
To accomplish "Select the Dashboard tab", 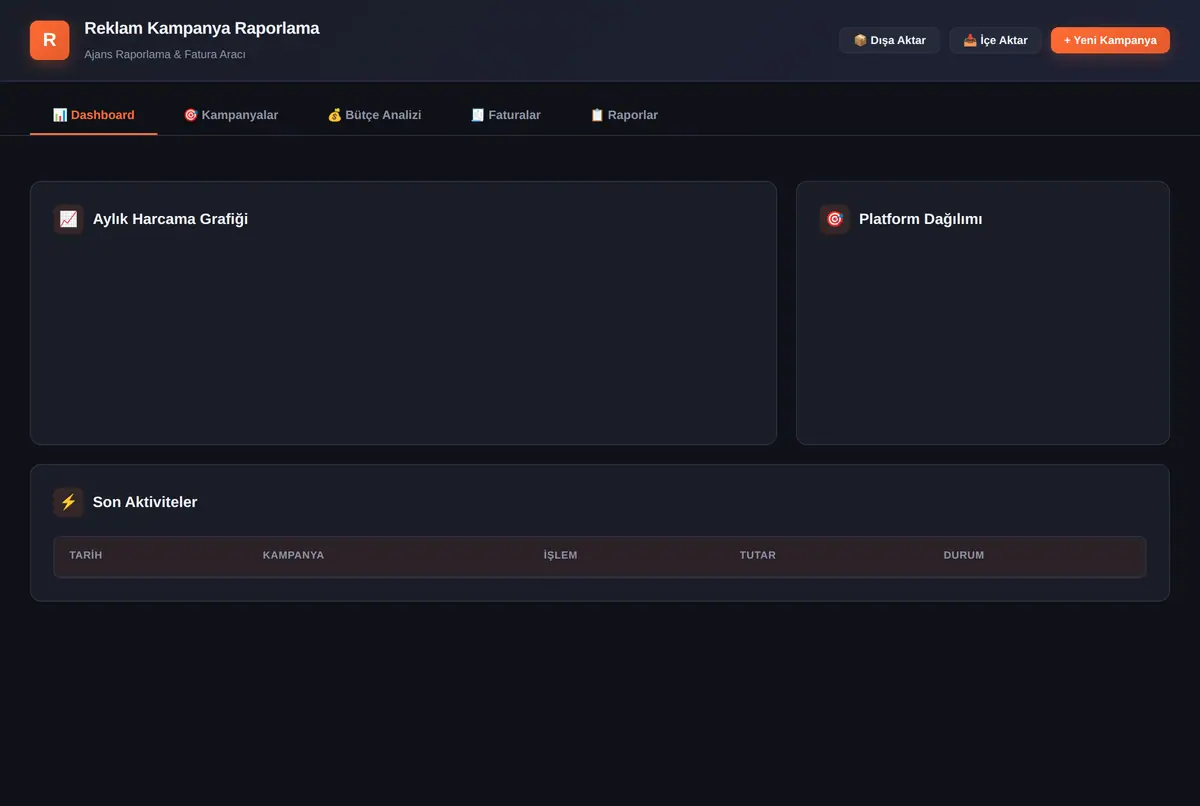I will click(x=94, y=115).
